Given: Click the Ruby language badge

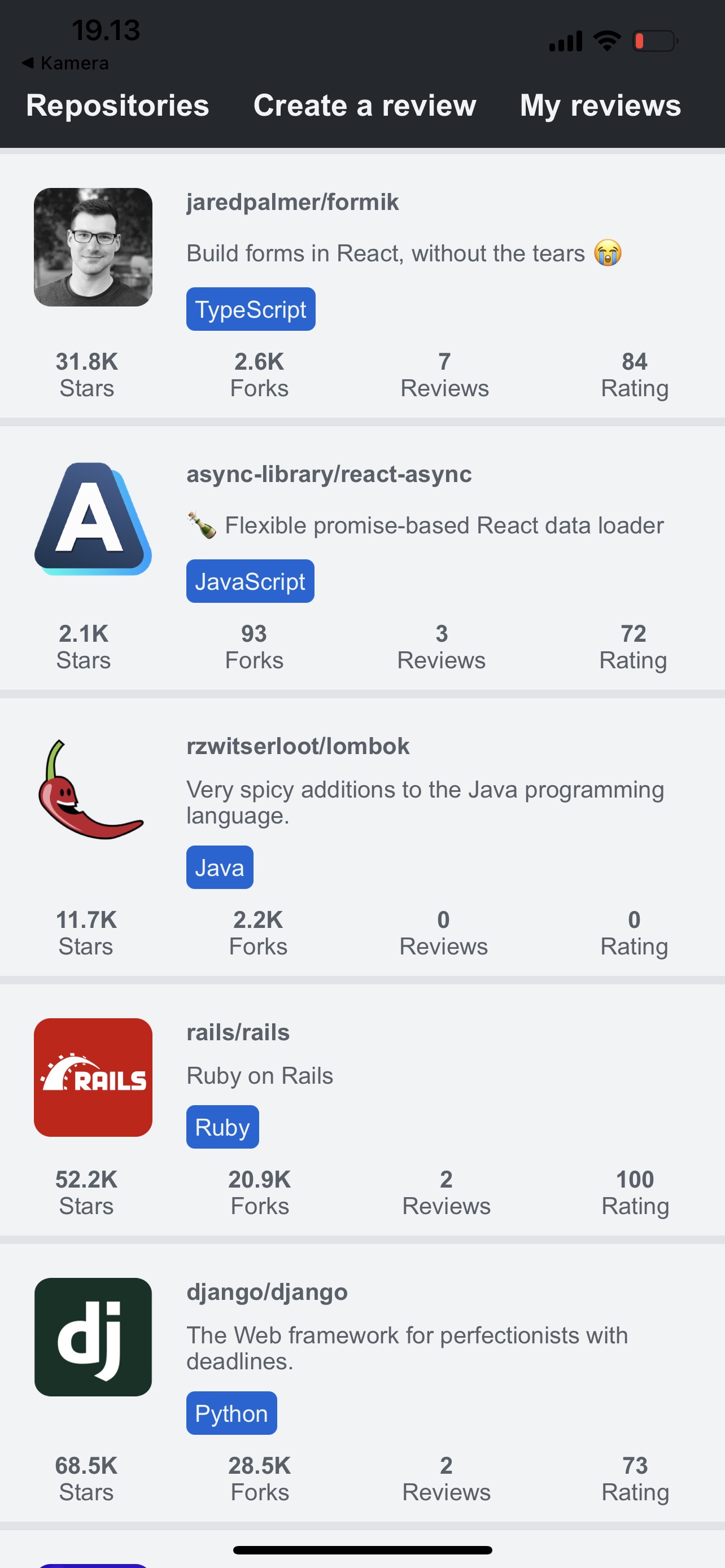Looking at the screenshot, I should (222, 1126).
